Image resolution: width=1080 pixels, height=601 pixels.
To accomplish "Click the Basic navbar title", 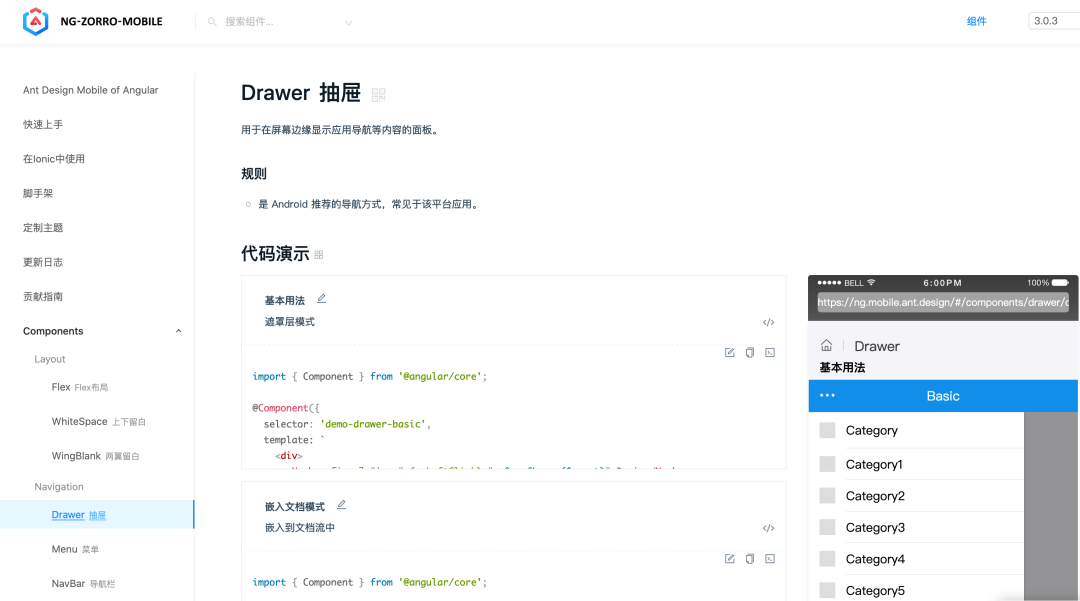I will (943, 396).
